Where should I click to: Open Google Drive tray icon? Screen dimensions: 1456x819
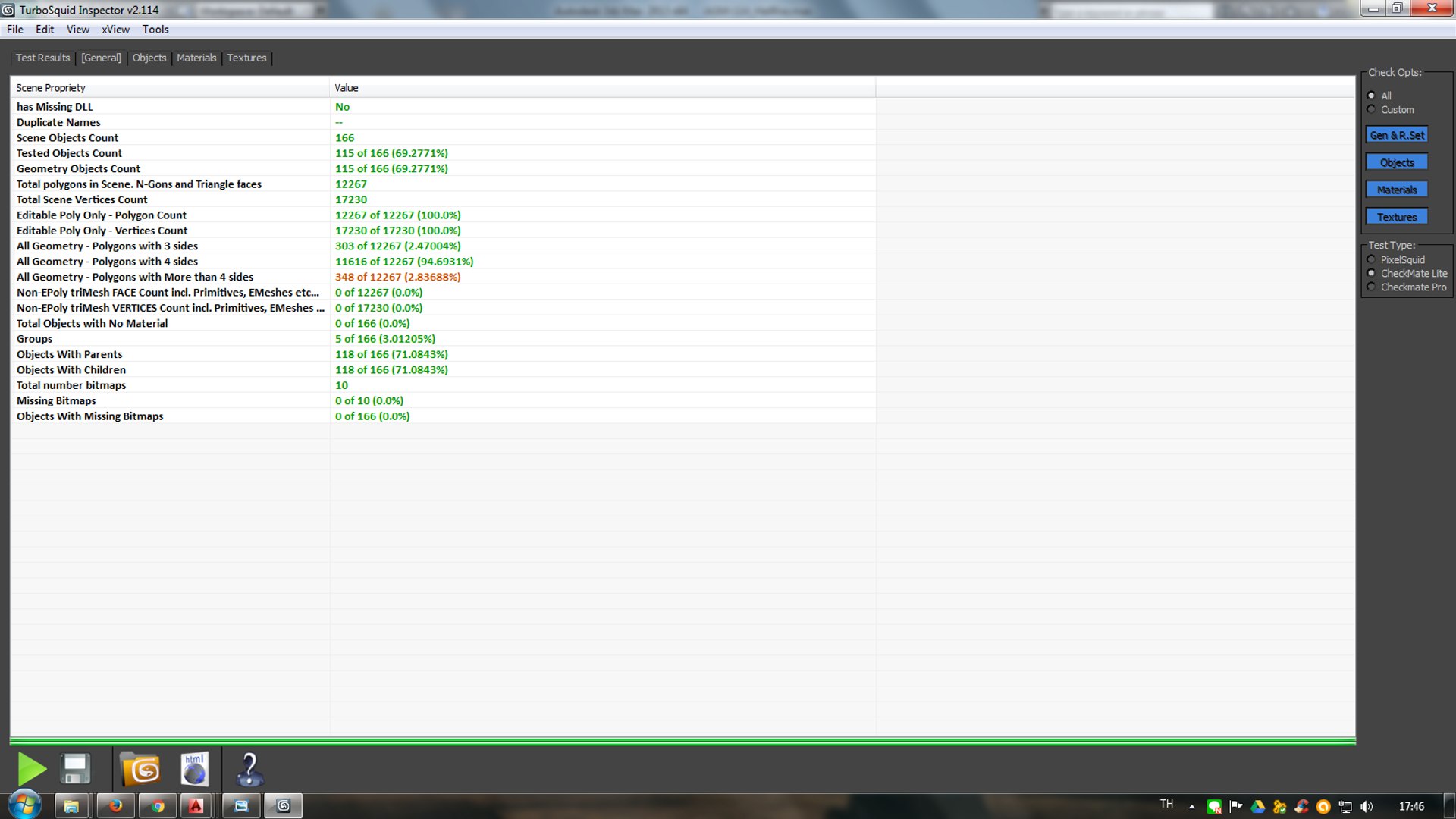(1258, 807)
